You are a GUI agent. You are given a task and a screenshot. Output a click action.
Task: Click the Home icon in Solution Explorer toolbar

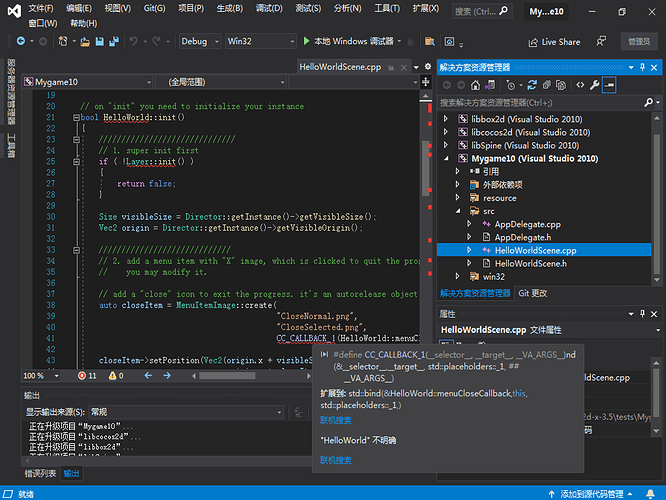(476, 85)
